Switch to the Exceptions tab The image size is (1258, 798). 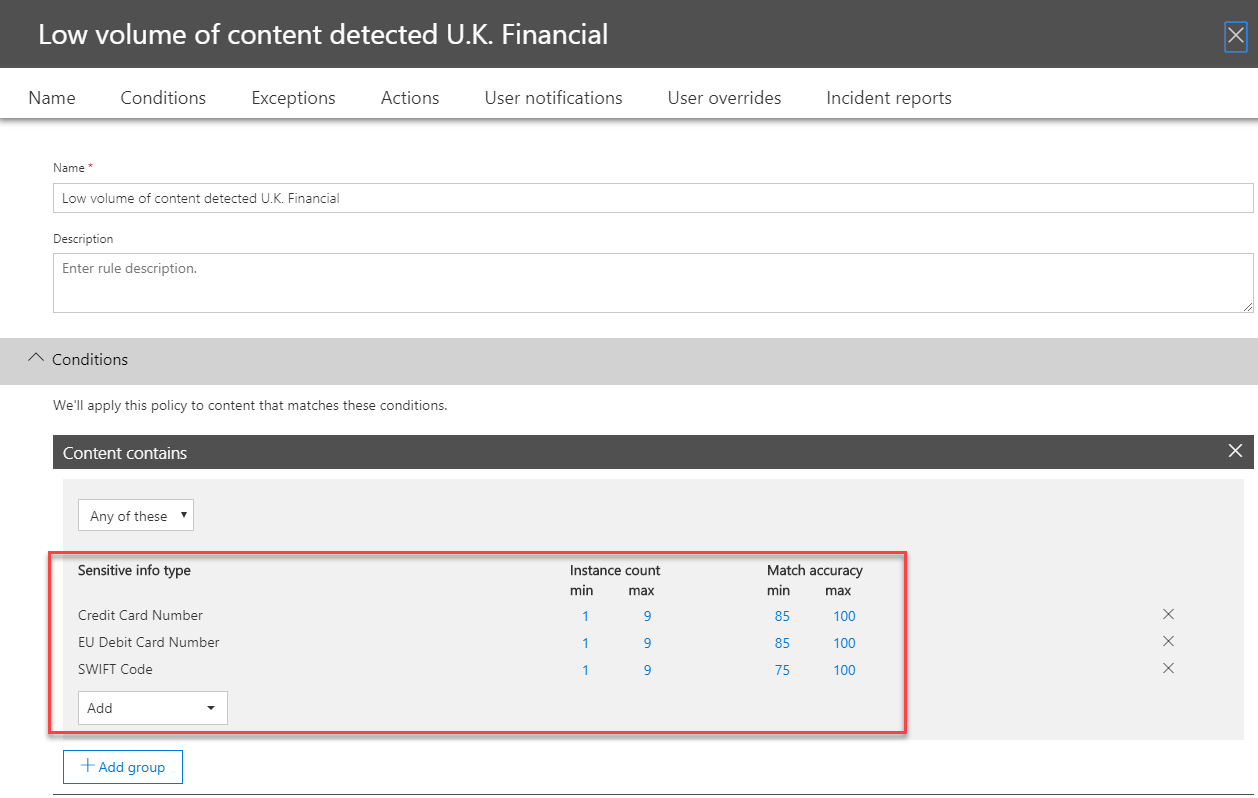pos(293,98)
